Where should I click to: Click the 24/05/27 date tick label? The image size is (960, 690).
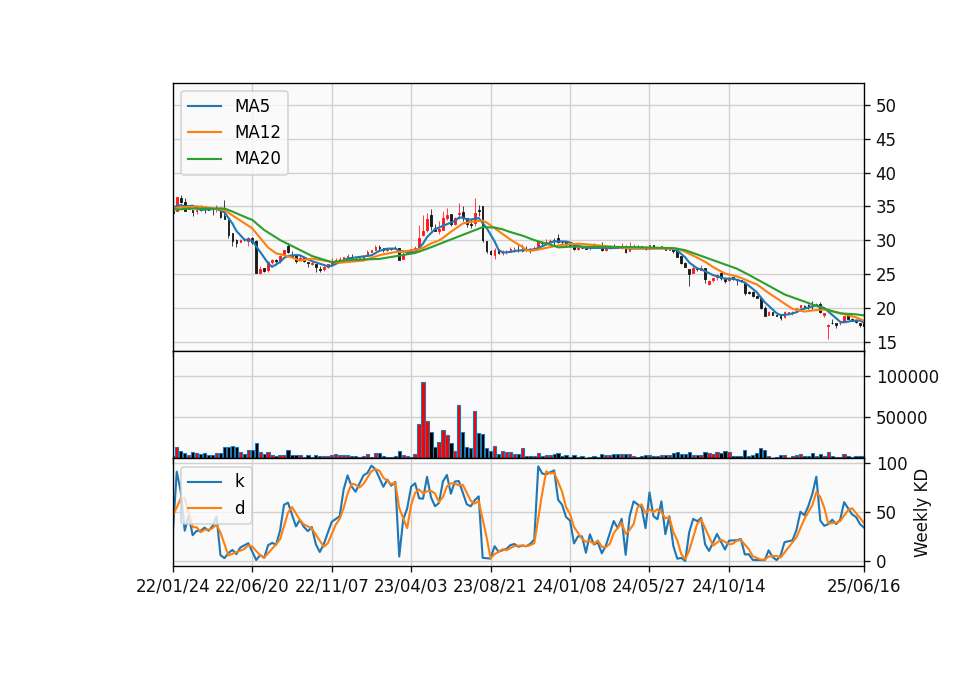coord(648,586)
